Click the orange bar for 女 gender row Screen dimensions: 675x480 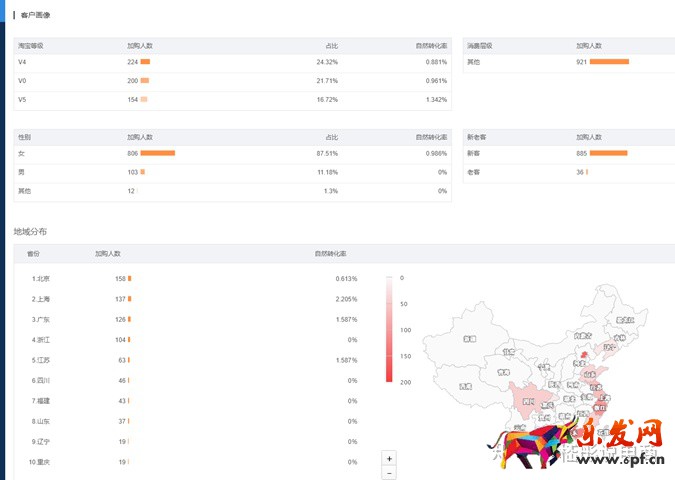pos(157,153)
